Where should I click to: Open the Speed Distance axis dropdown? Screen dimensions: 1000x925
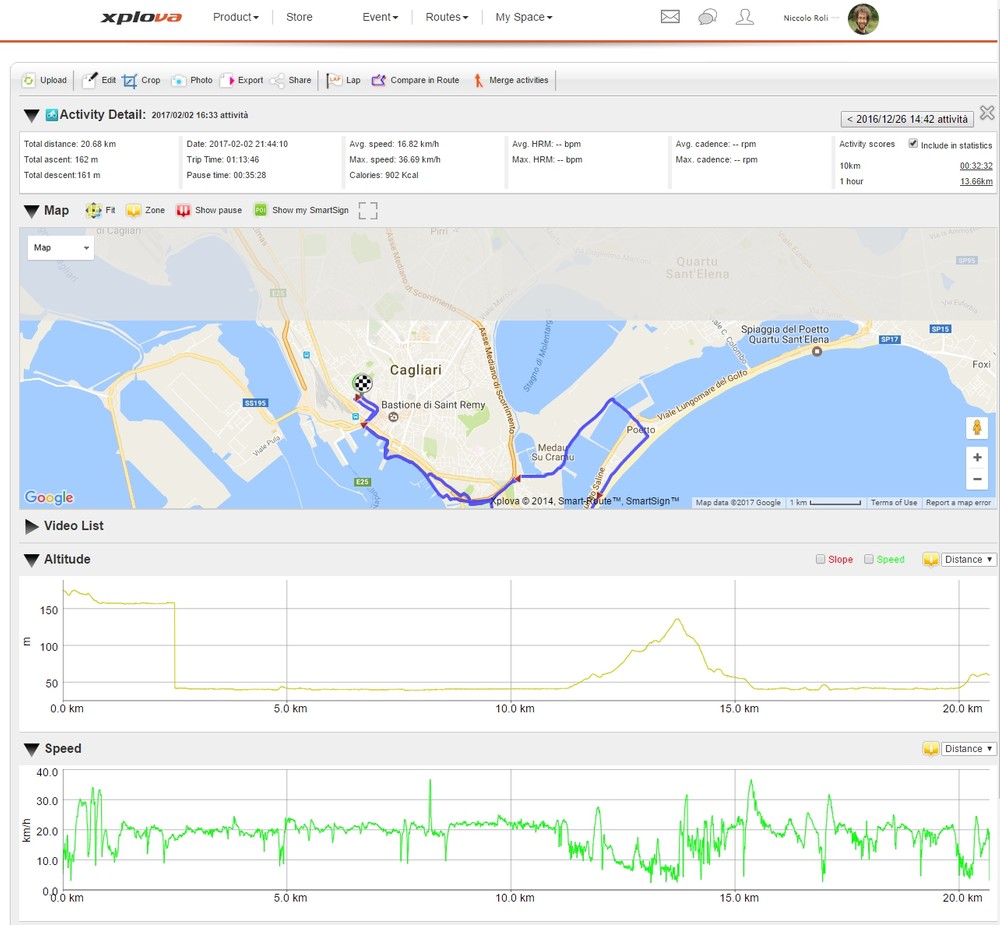[x=968, y=748]
